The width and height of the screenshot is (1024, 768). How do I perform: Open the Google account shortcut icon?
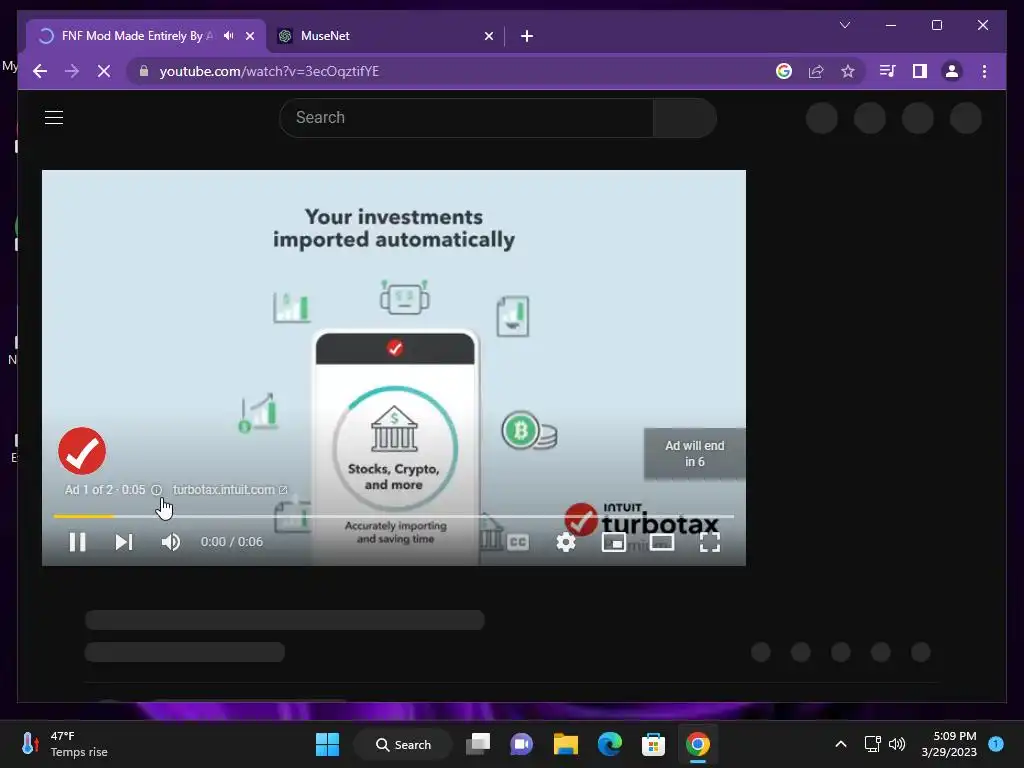[784, 71]
